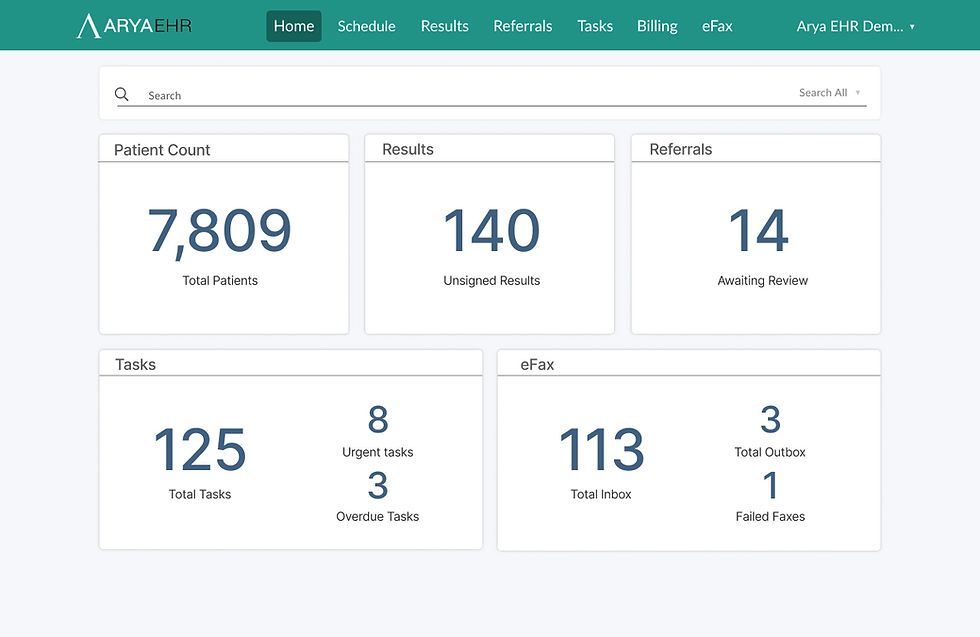Click the 3 overdue tasks count
This screenshot has height=637, width=980.
pos(378,485)
